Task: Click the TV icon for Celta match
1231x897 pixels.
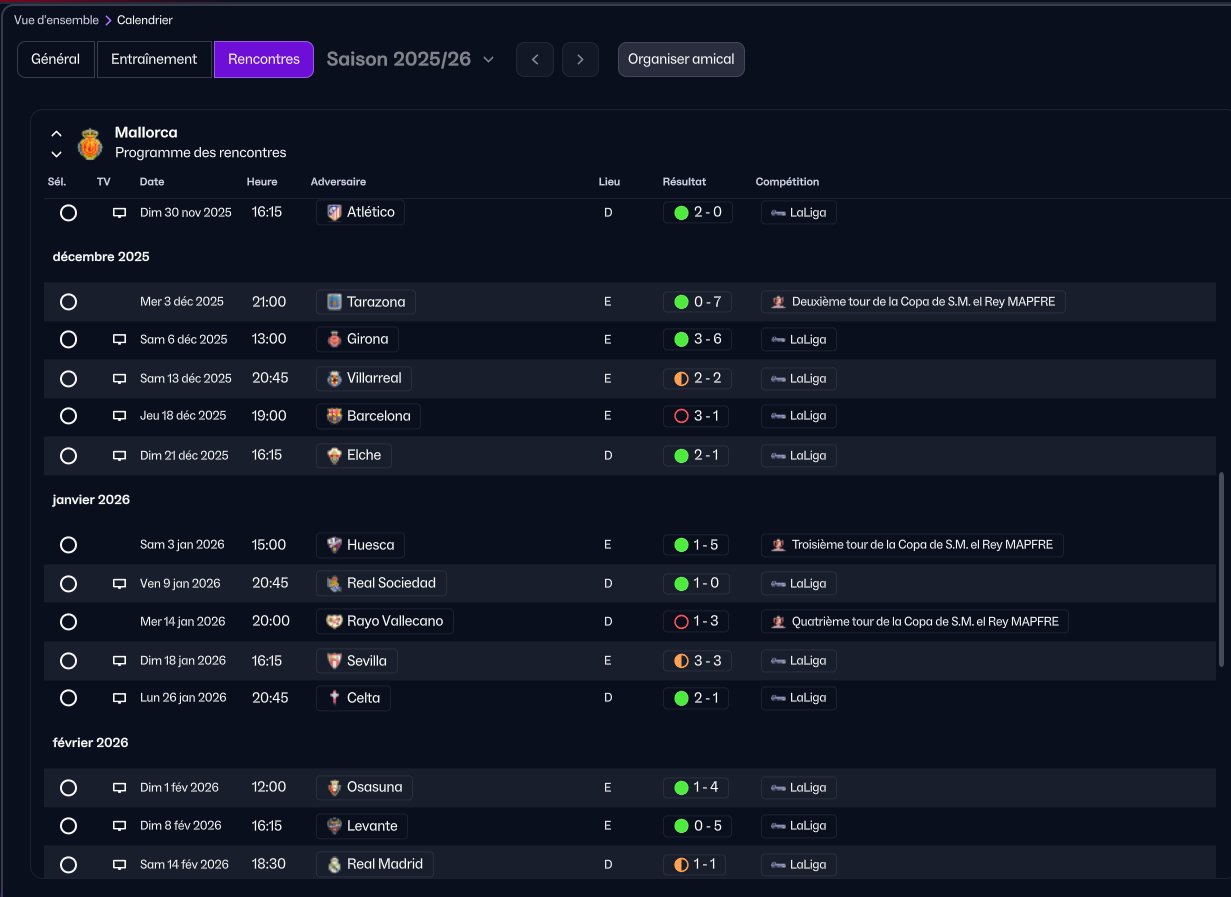Action: click(x=119, y=698)
